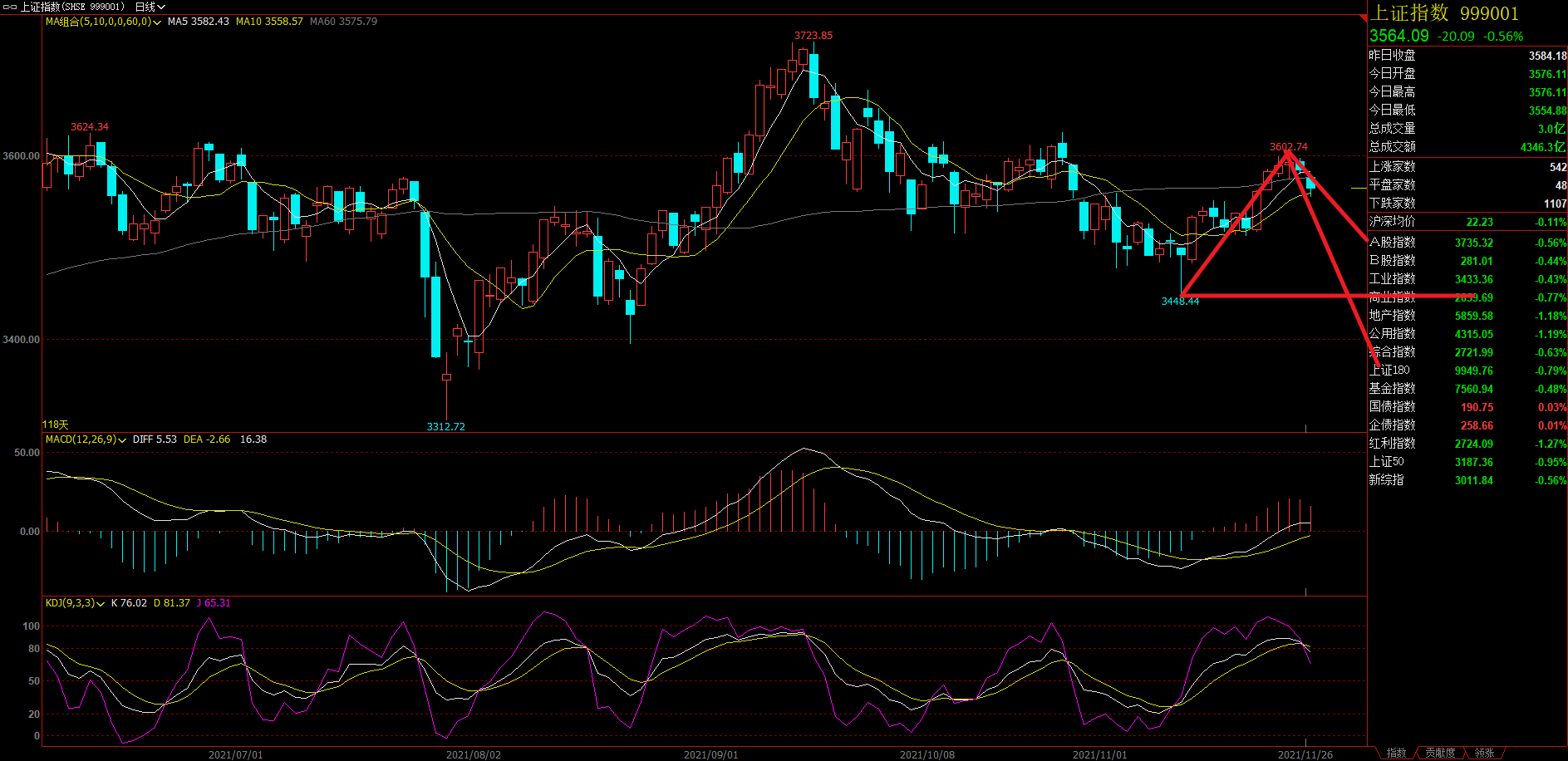
Task: Click the 3312.72 lowest price marker
Action: [445, 426]
